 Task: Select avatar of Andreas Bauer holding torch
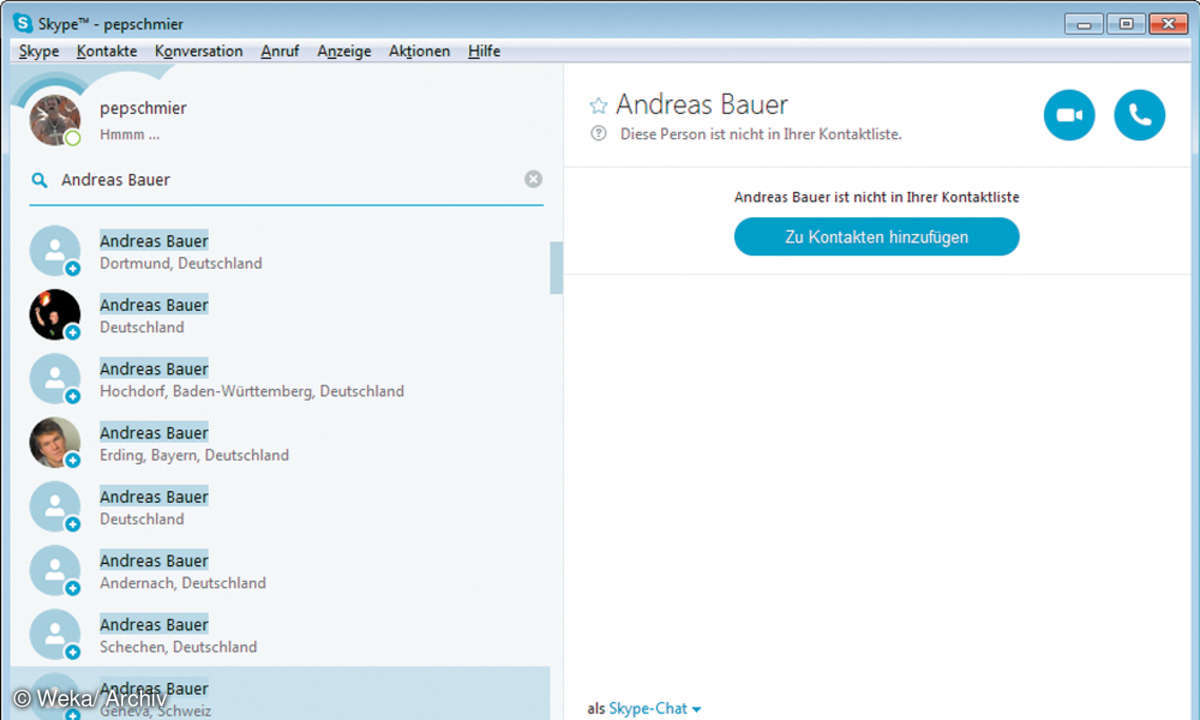click(55, 315)
